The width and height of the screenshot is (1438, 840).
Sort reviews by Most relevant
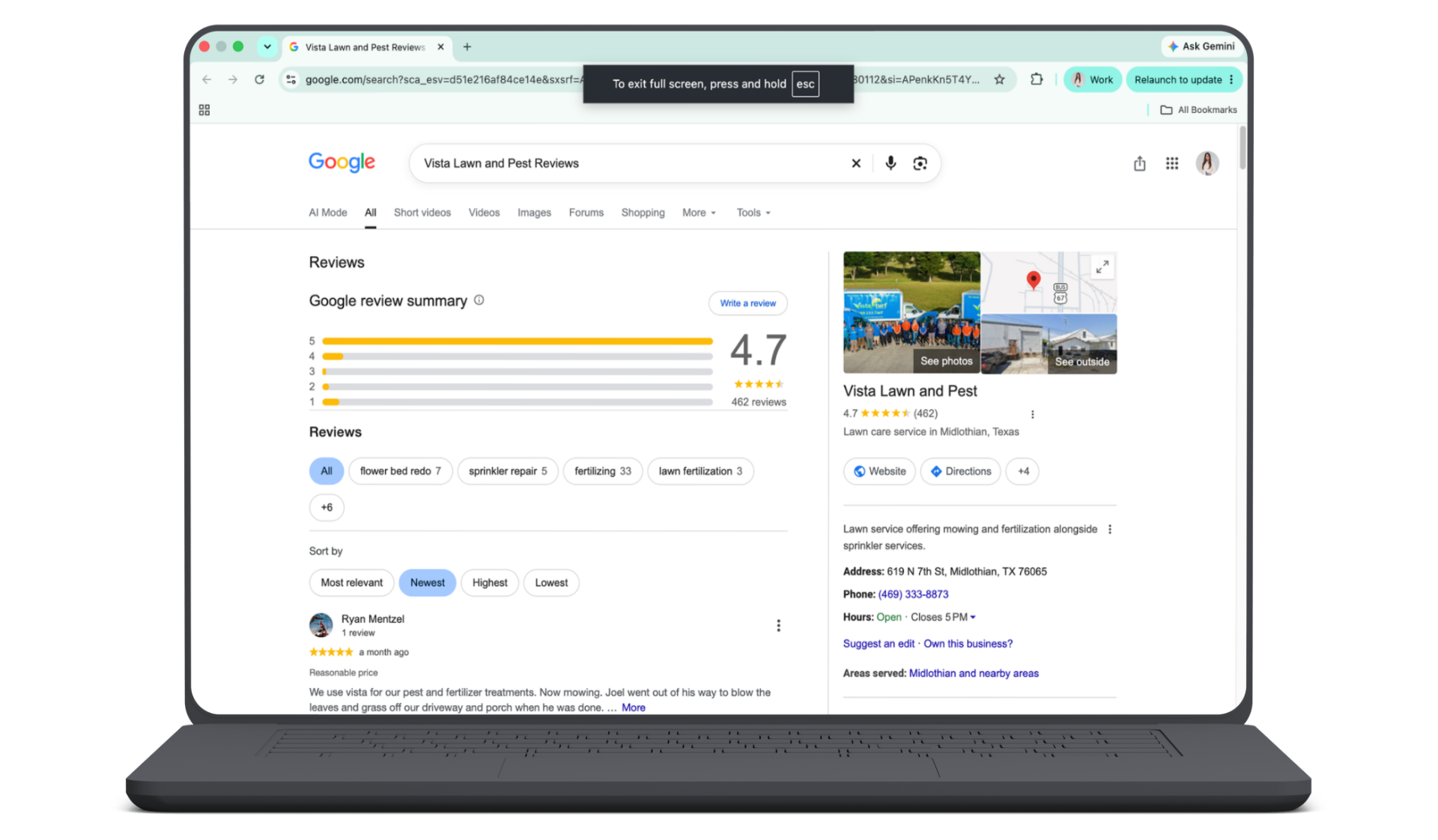(352, 582)
